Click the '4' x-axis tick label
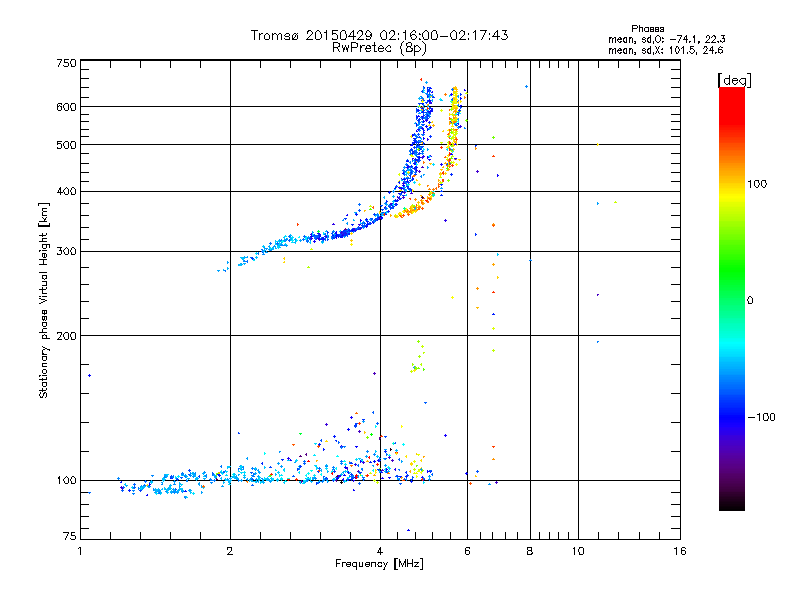Viewport: 800px width, 600px height. (x=380, y=551)
